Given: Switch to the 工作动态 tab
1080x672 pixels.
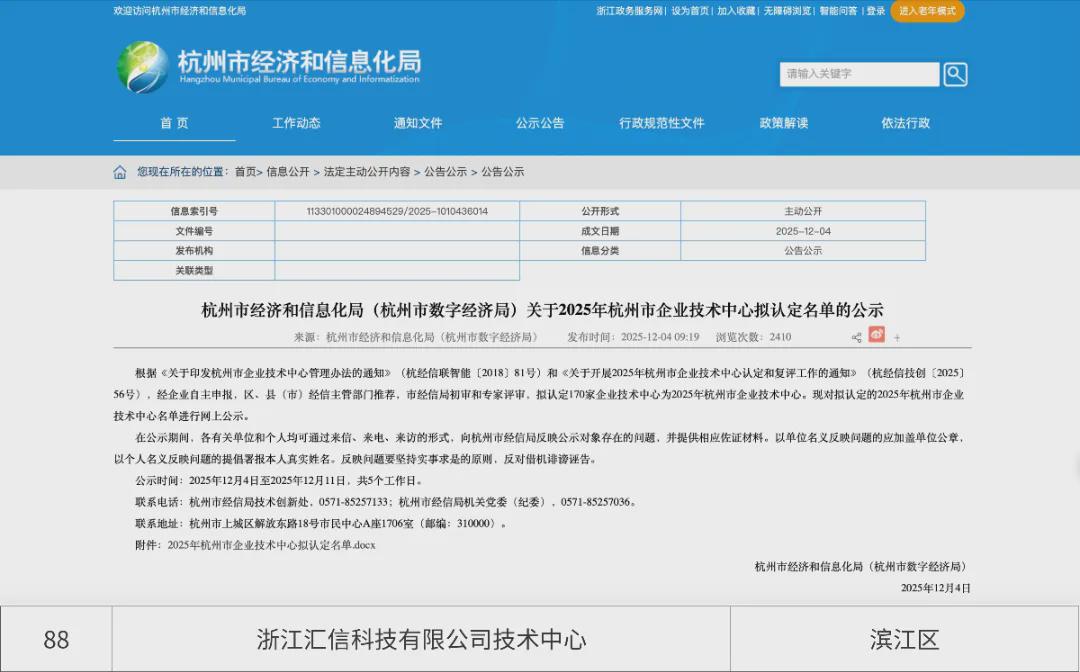Looking at the screenshot, I should click(x=296, y=123).
